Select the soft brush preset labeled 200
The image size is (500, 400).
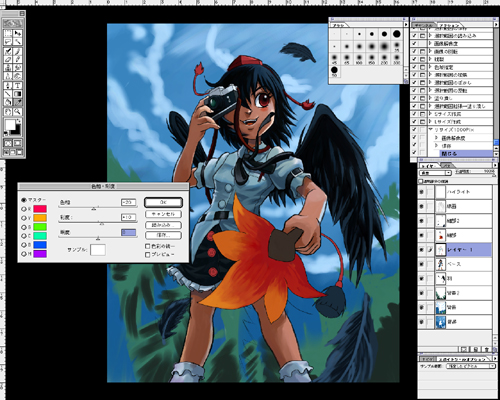click(384, 59)
